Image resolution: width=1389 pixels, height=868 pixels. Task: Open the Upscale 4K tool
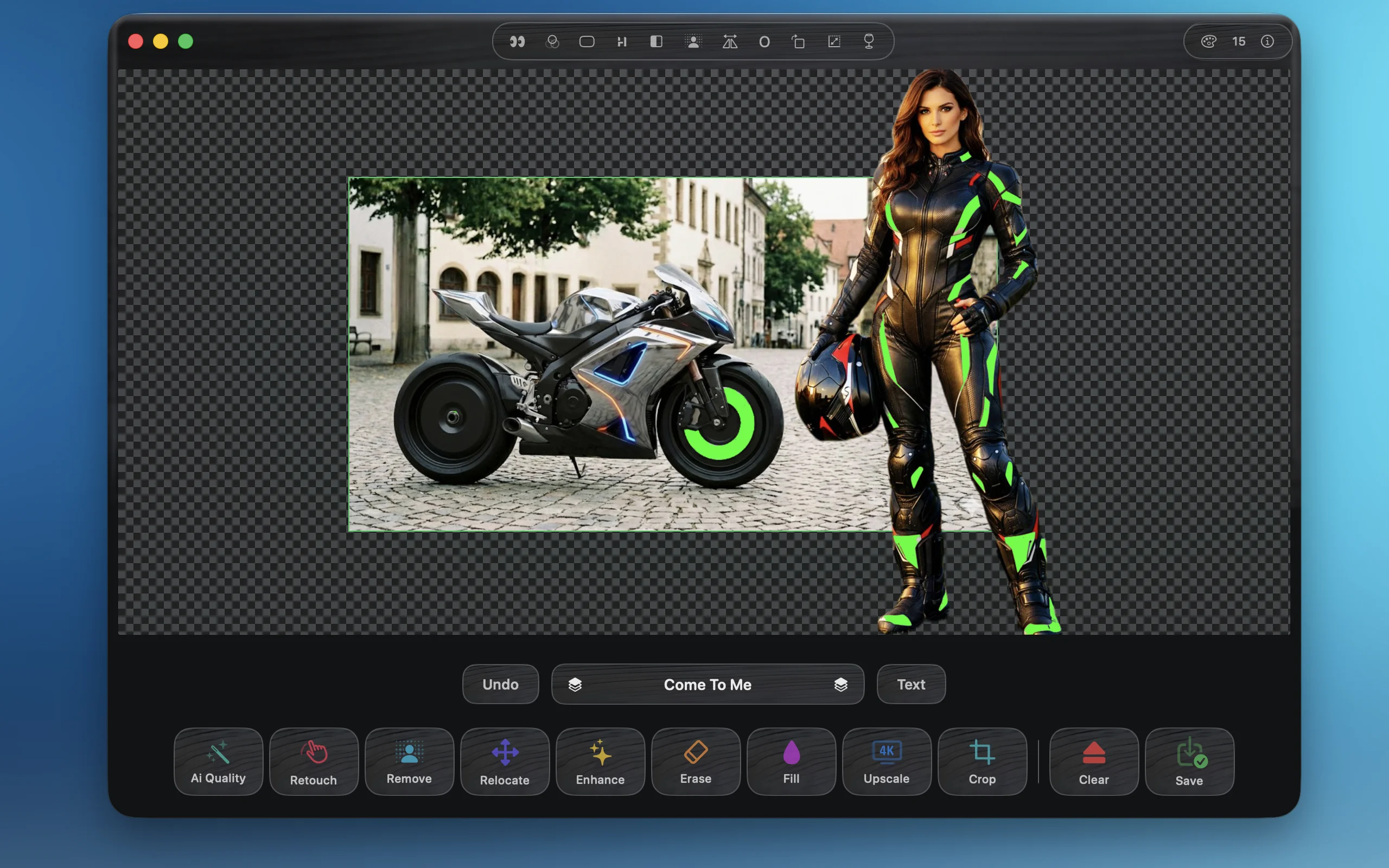coord(886,761)
